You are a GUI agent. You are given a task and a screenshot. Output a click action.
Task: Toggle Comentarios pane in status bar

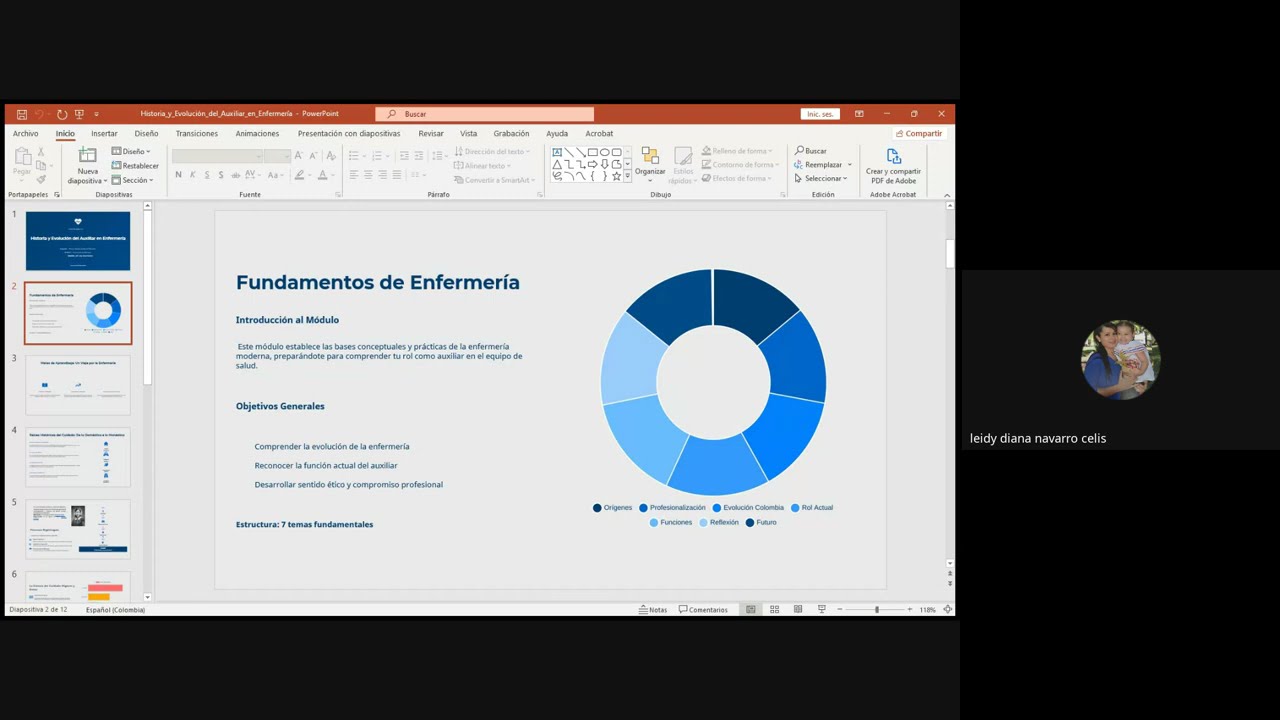[703, 609]
